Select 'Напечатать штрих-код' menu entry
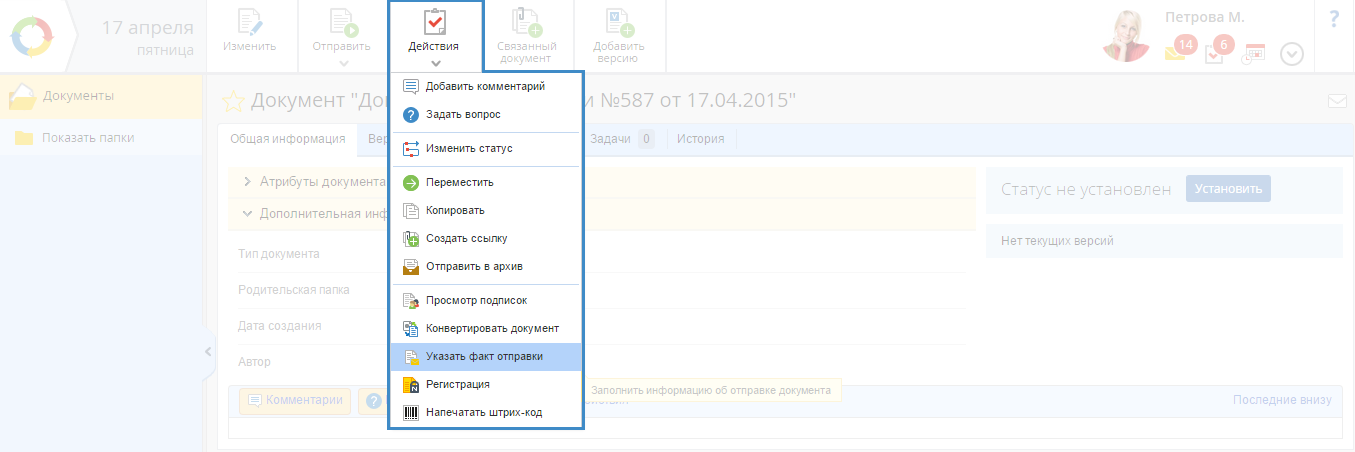This screenshot has width=1355, height=452. [x=483, y=412]
